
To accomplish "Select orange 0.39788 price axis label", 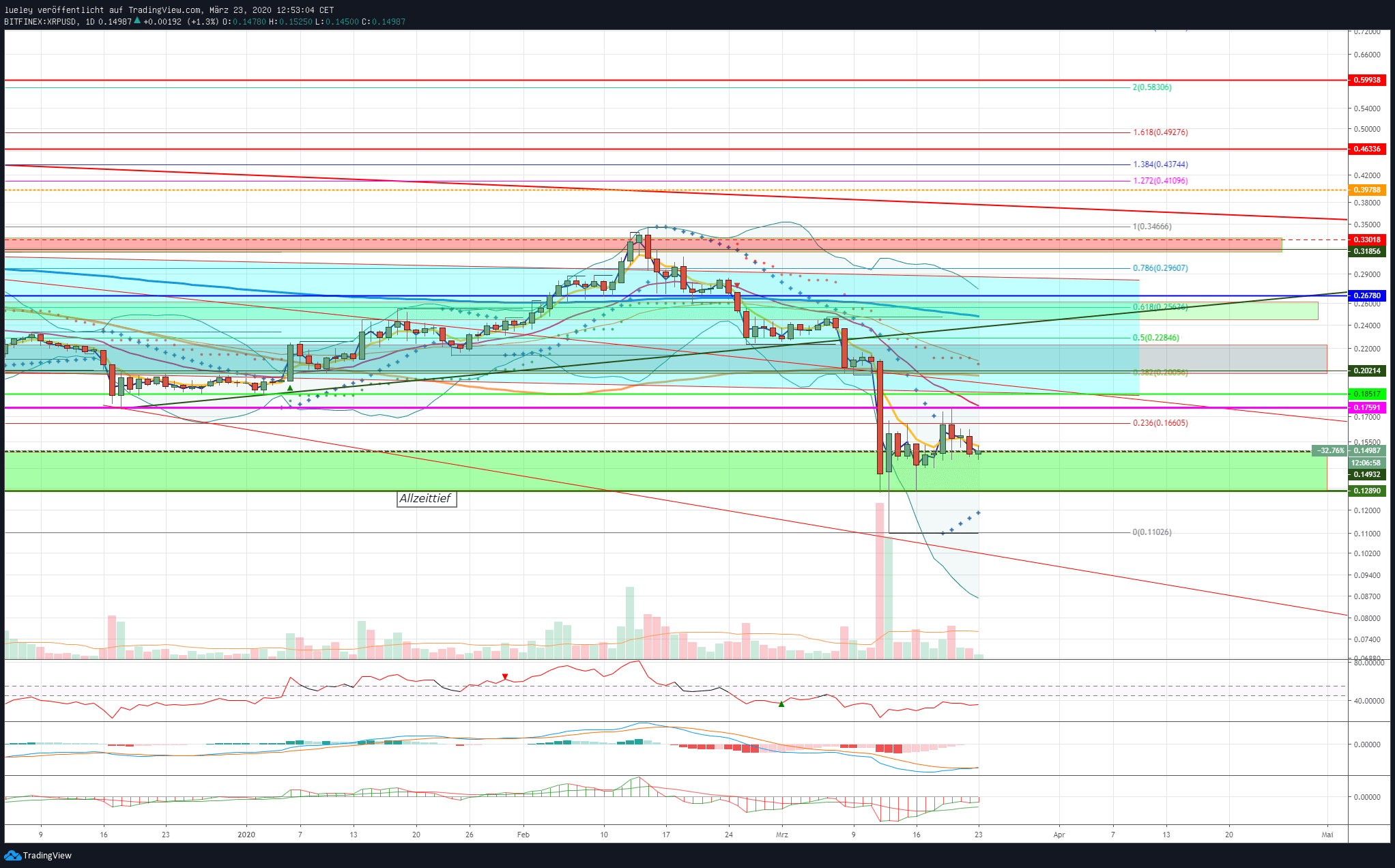I will [1367, 190].
